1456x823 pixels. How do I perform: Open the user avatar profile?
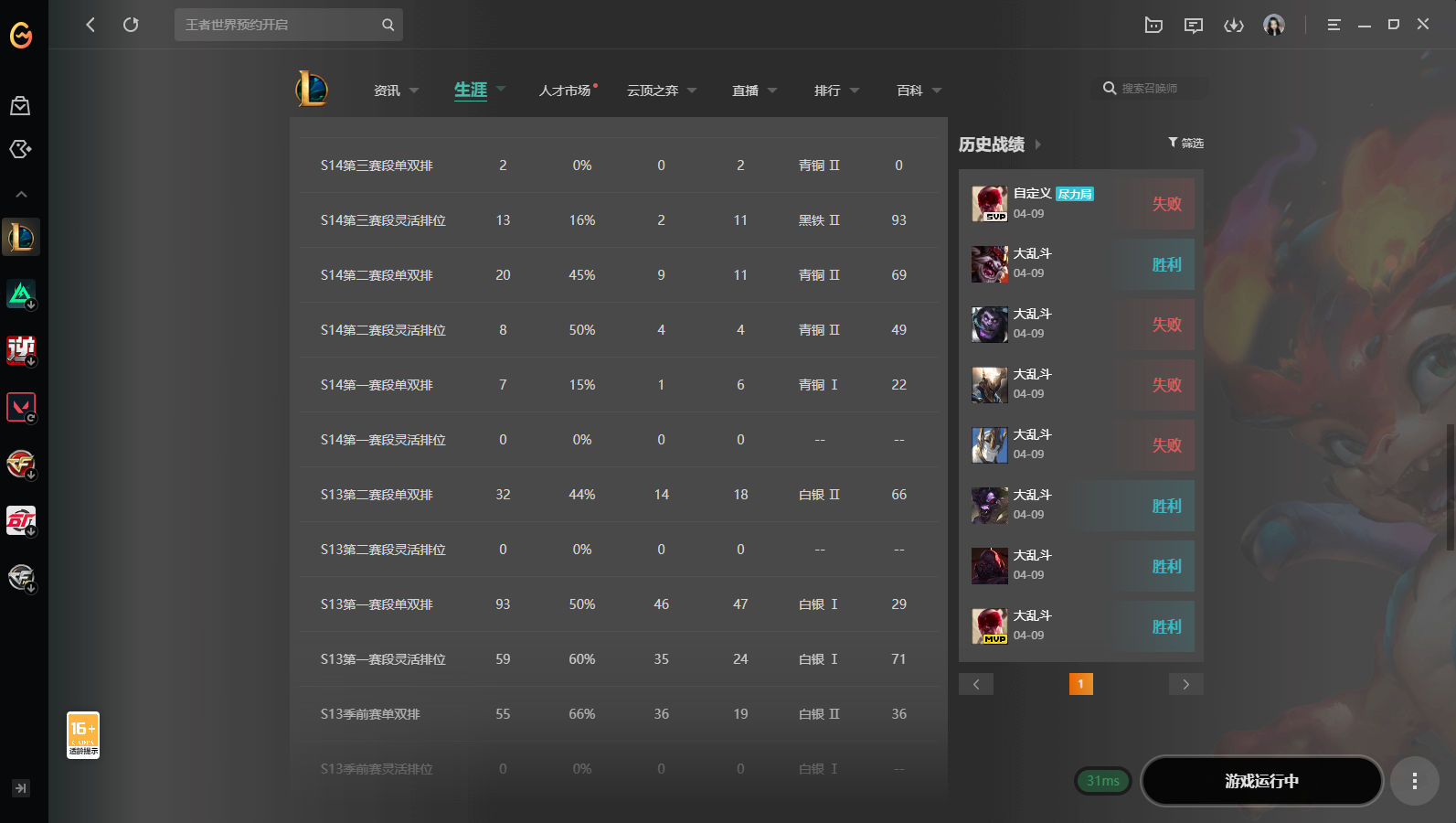pos(1274,25)
